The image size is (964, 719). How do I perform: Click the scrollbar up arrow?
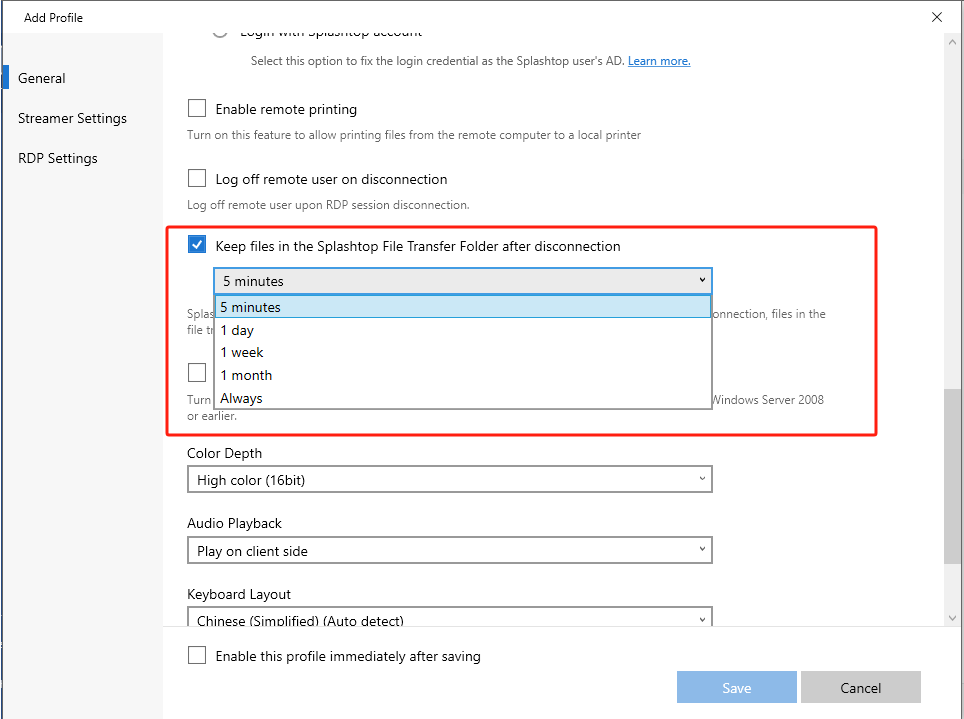point(952,42)
